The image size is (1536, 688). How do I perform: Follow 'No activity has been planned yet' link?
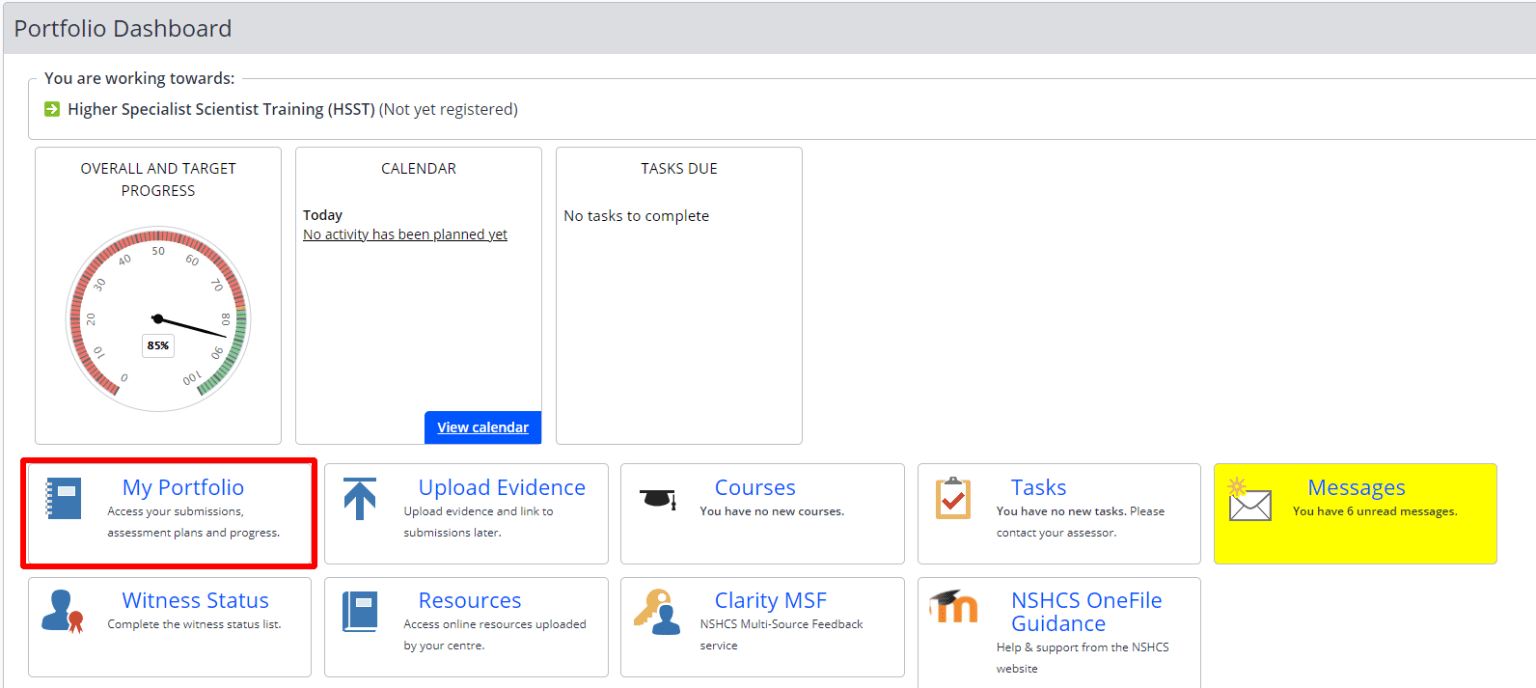[x=405, y=234]
